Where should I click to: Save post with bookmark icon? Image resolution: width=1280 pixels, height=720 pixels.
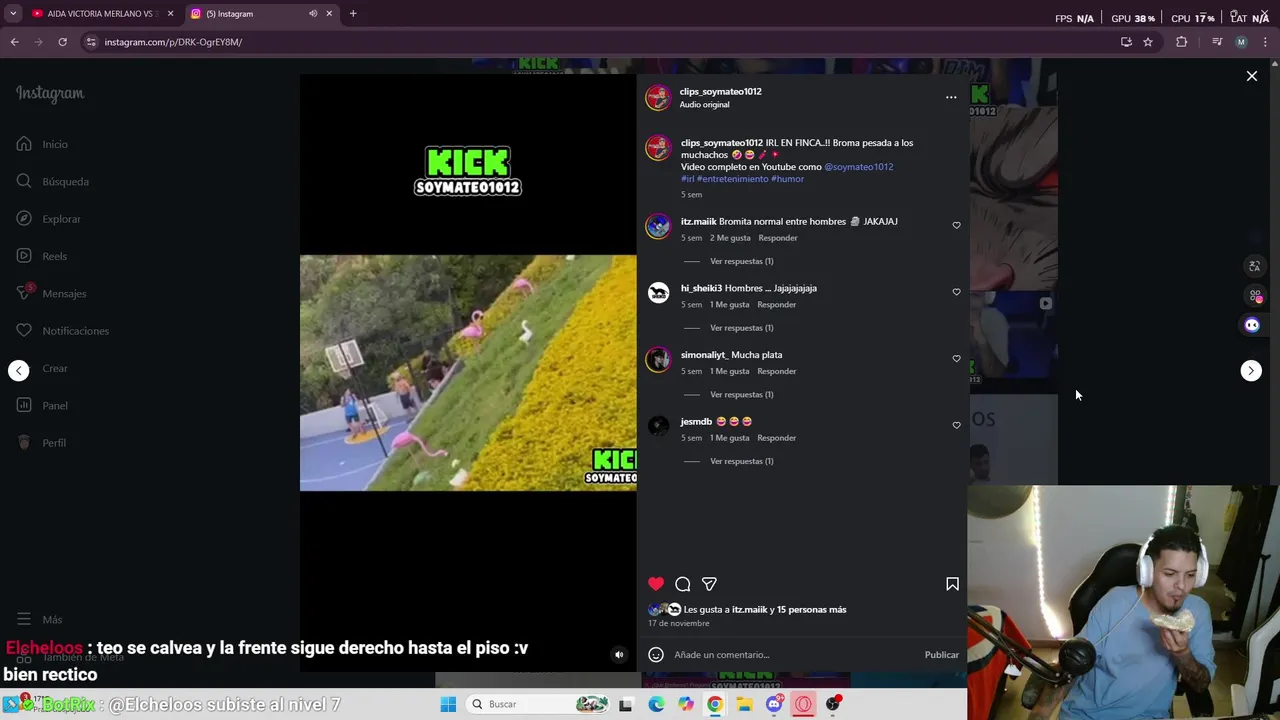(952, 584)
